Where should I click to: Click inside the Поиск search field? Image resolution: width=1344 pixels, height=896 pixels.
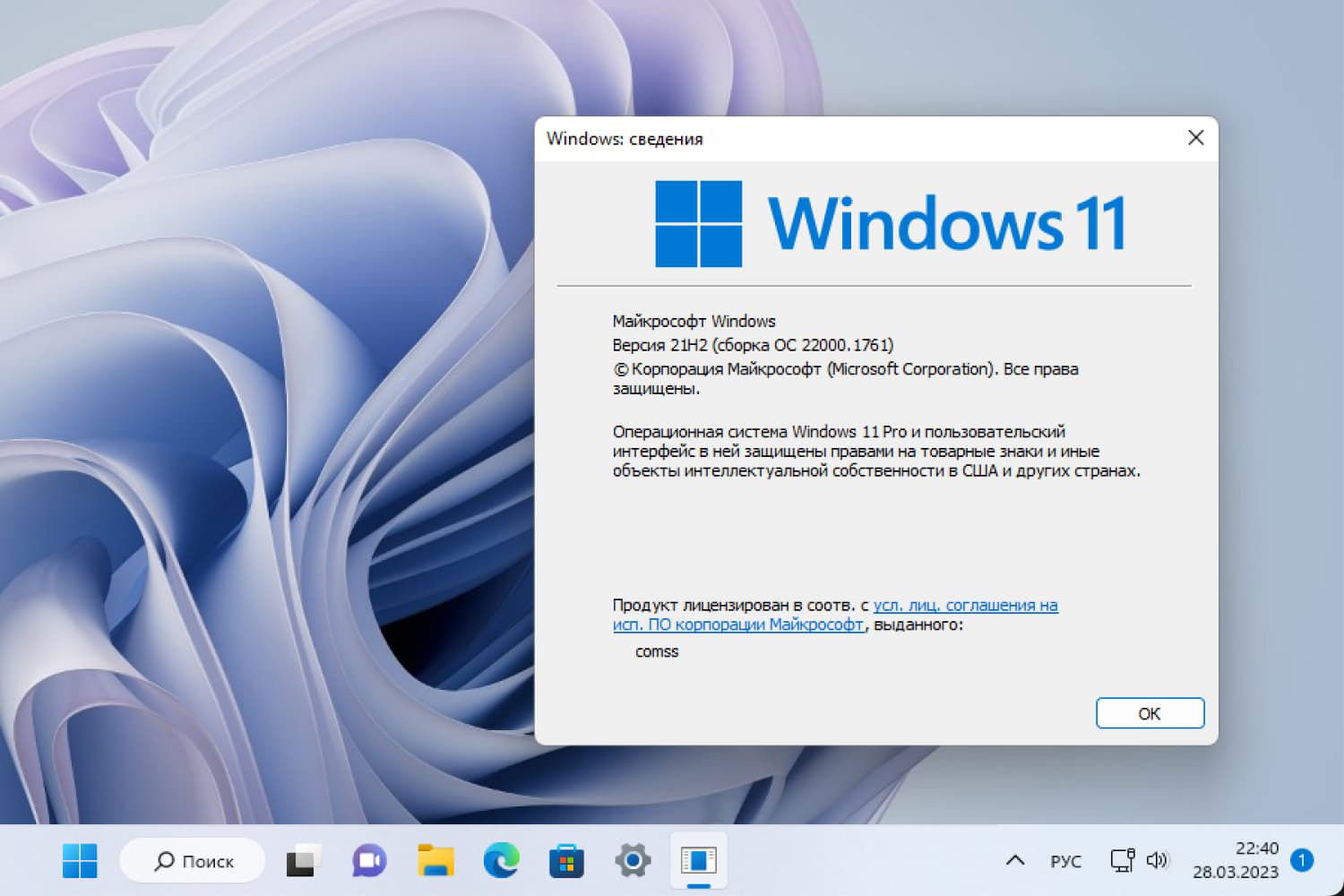click(x=202, y=860)
